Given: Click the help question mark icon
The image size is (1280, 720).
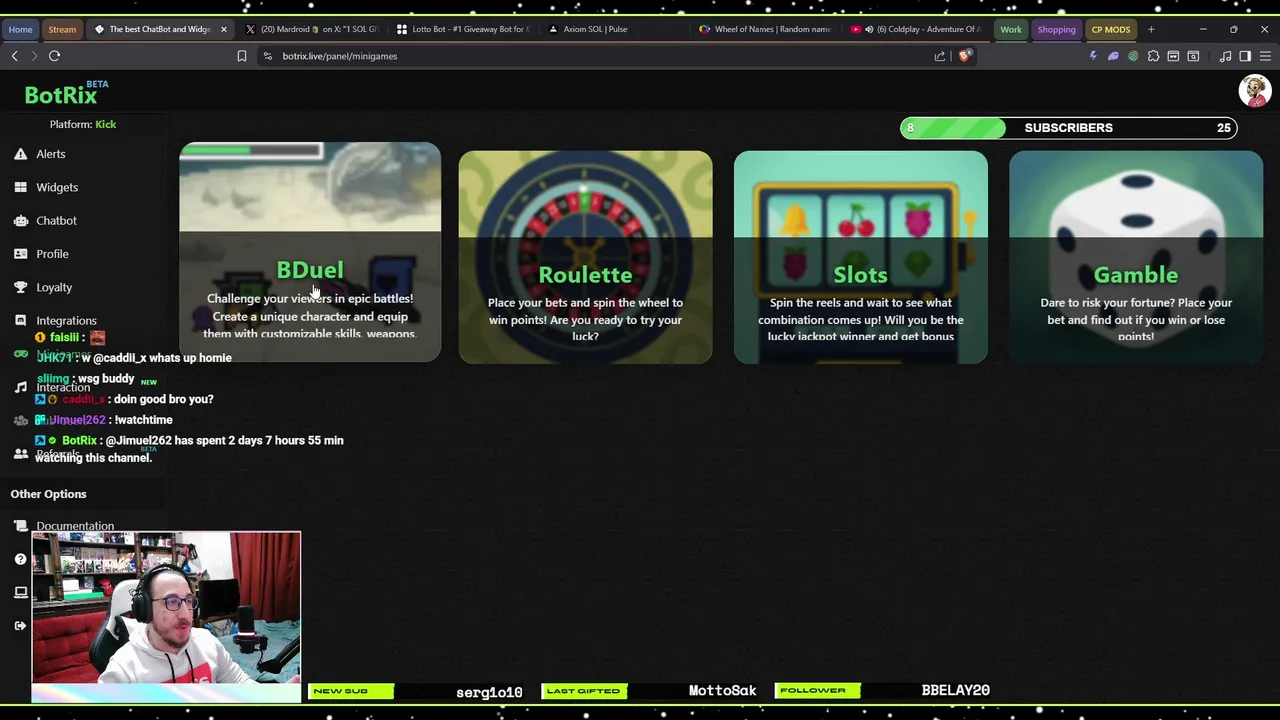Looking at the screenshot, I should point(20,559).
